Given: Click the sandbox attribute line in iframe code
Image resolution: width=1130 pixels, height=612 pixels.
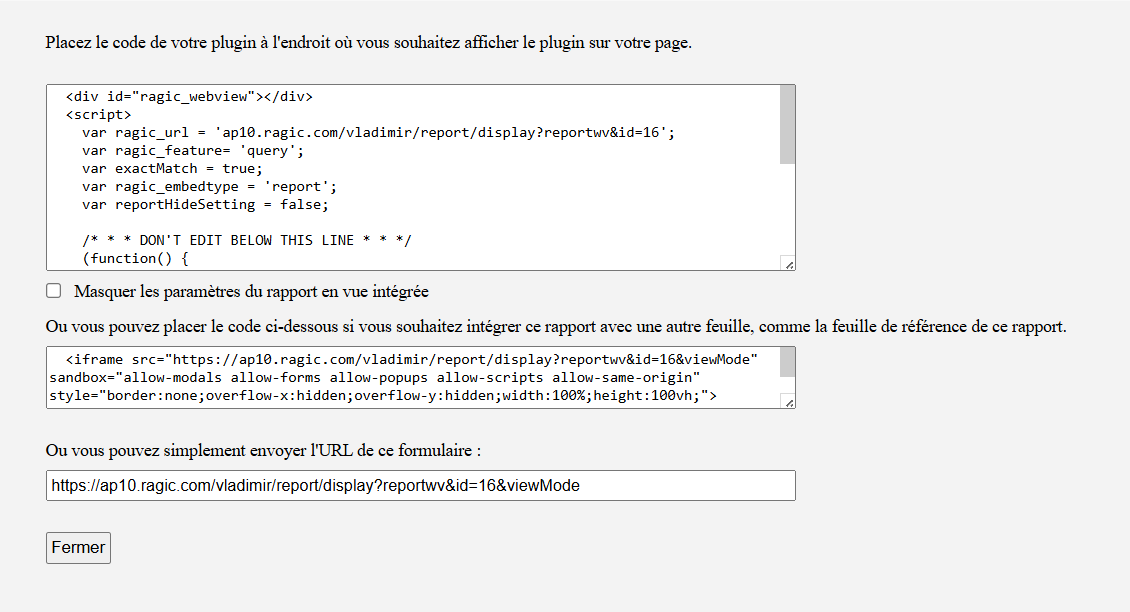Looking at the screenshot, I should (374, 377).
